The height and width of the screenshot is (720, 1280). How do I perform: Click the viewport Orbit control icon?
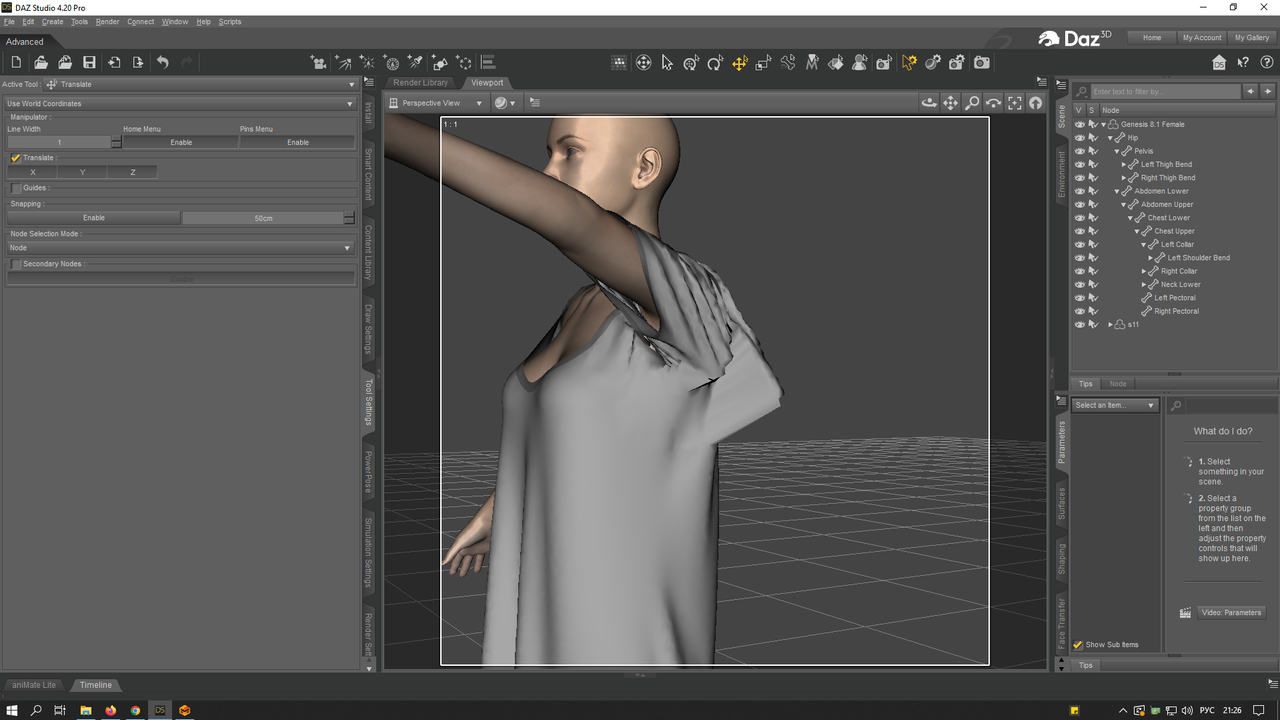click(929, 103)
